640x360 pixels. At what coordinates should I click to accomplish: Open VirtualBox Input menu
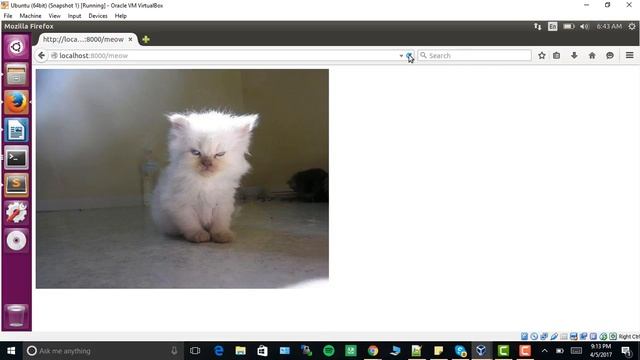click(x=74, y=16)
